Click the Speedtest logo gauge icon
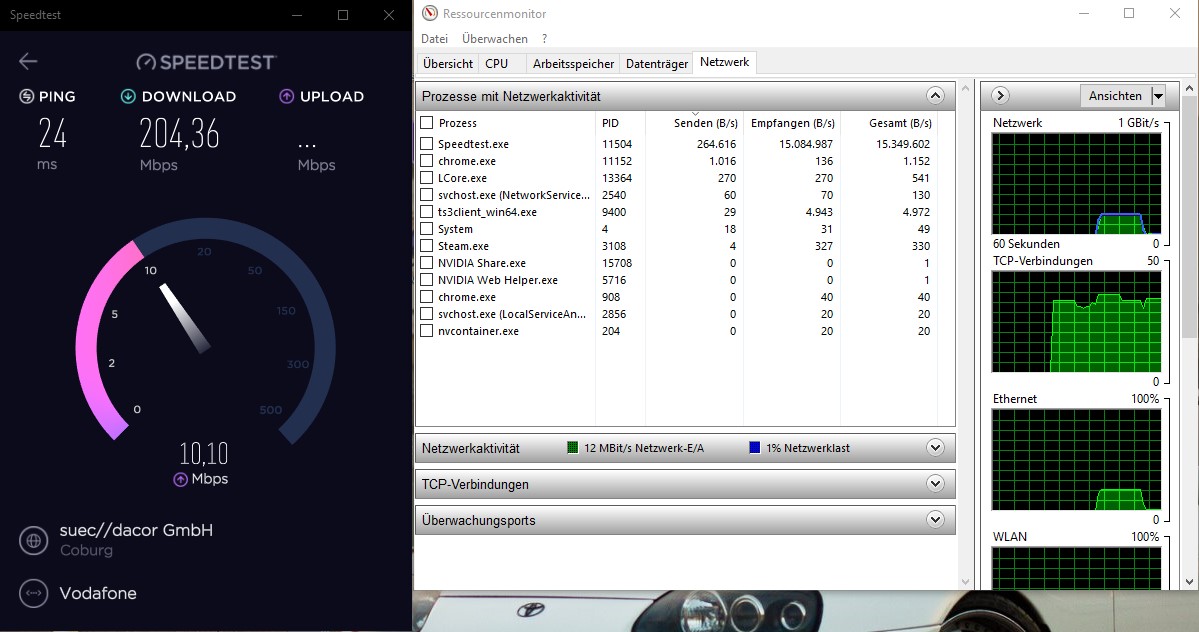1199x632 pixels. point(146,62)
